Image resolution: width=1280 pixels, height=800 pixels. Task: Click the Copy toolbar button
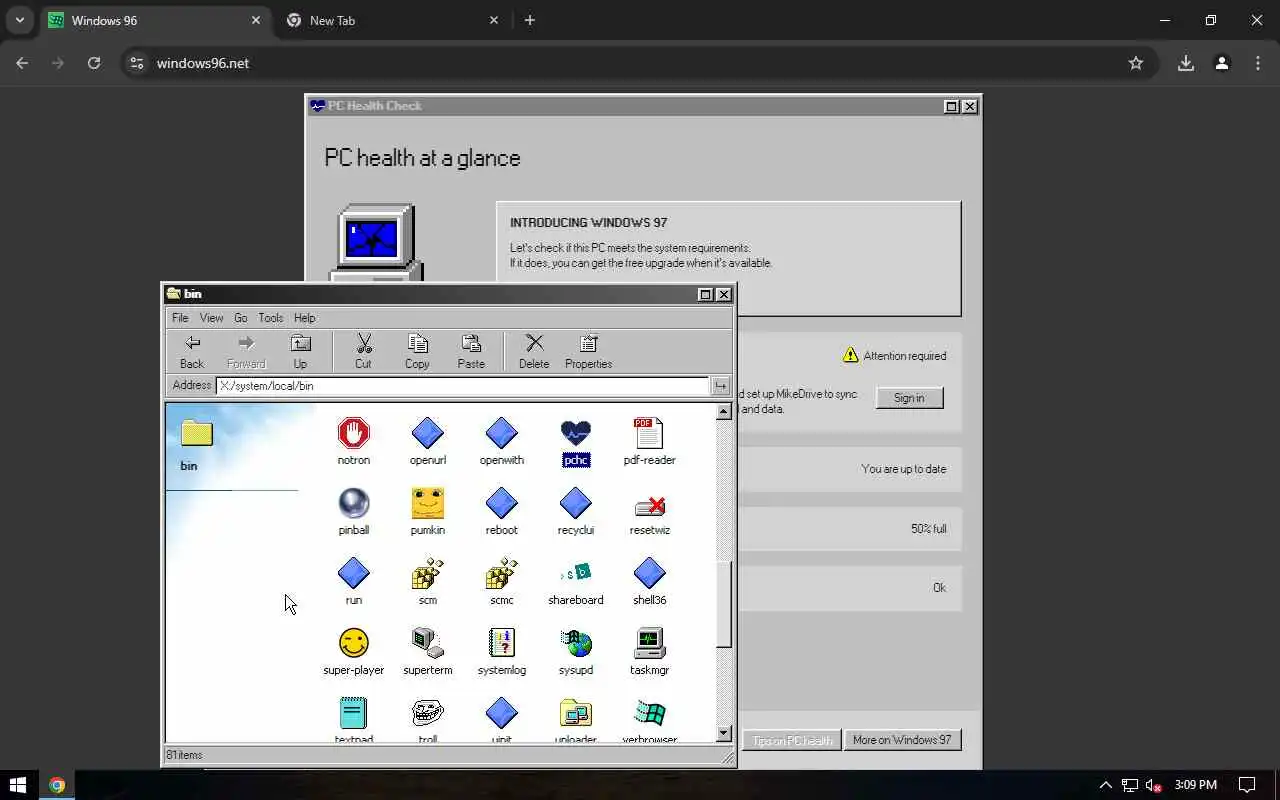click(x=417, y=352)
